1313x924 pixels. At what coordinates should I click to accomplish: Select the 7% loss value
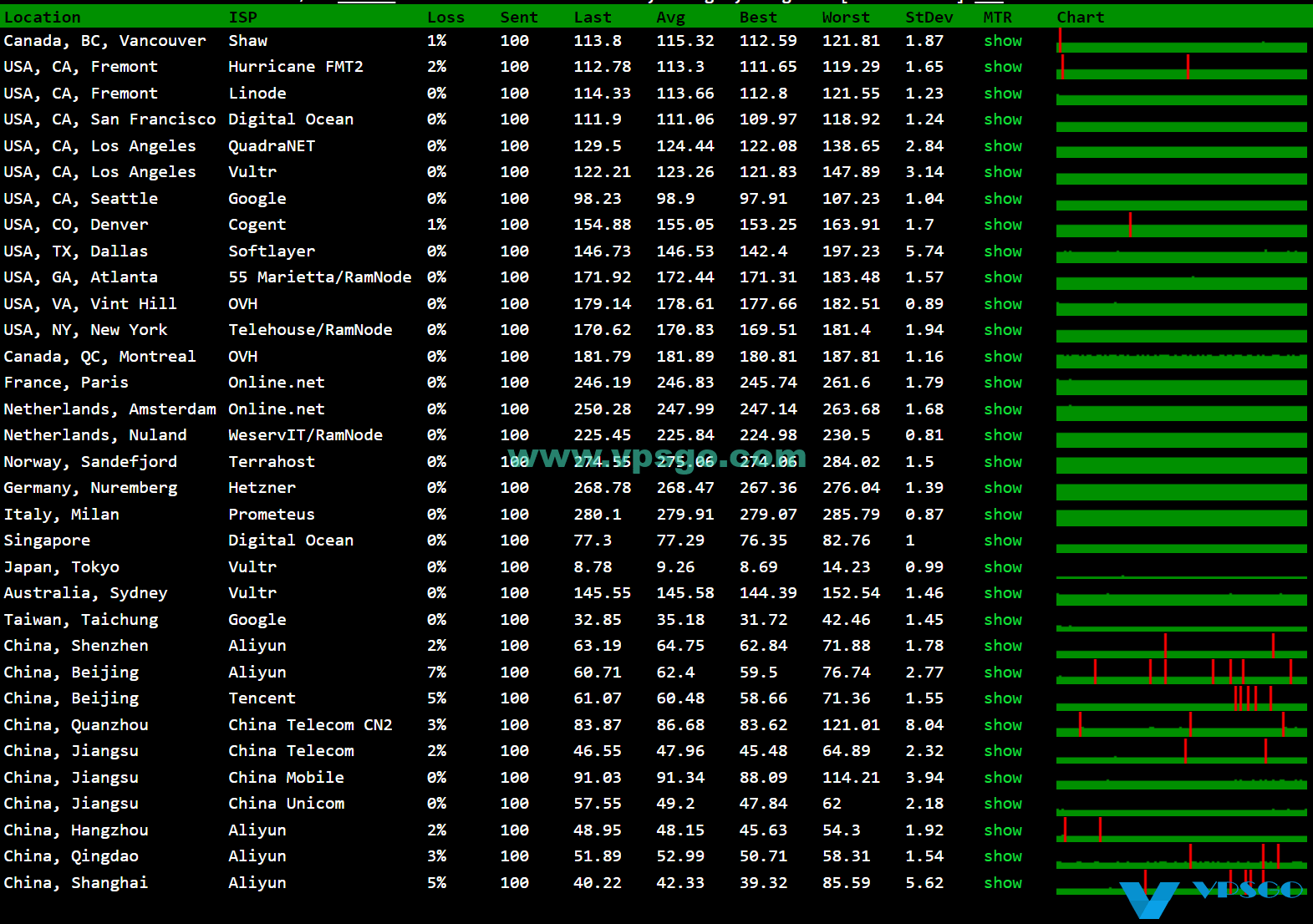tap(436, 672)
